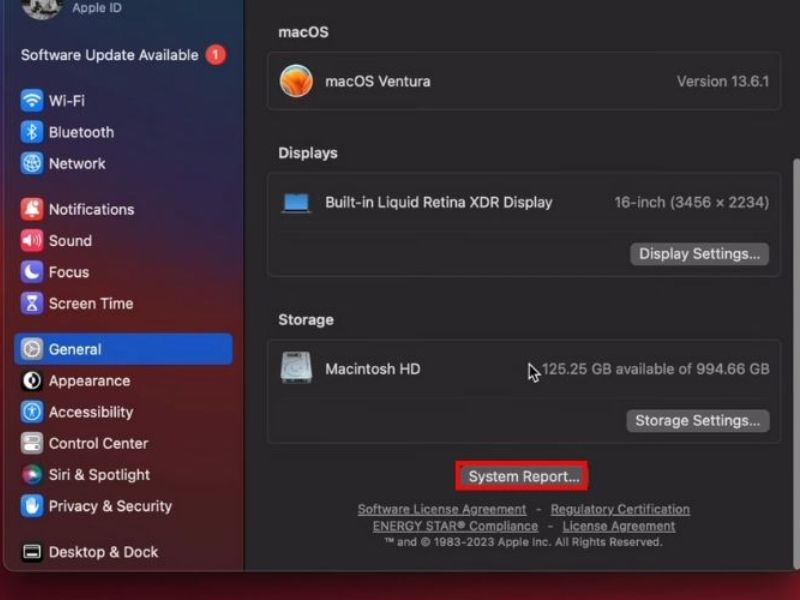Click Built-in Liquid Retina XDR Display text
This screenshot has height=600, width=800.
coord(439,203)
